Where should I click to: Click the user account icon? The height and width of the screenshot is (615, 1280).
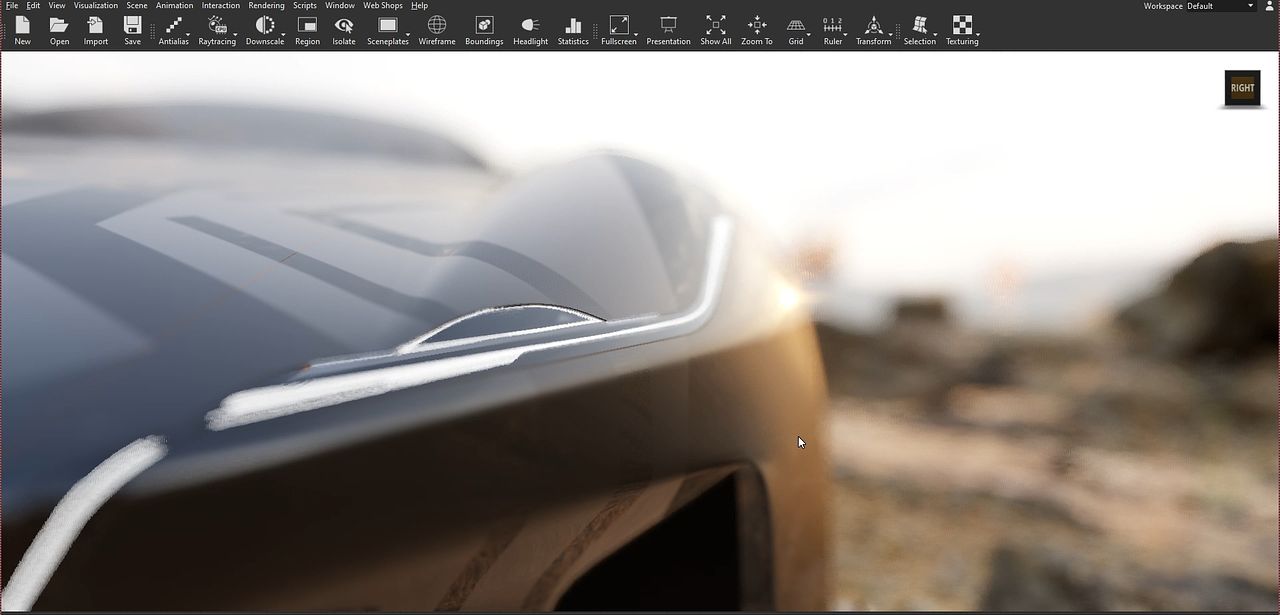(x=1270, y=6)
